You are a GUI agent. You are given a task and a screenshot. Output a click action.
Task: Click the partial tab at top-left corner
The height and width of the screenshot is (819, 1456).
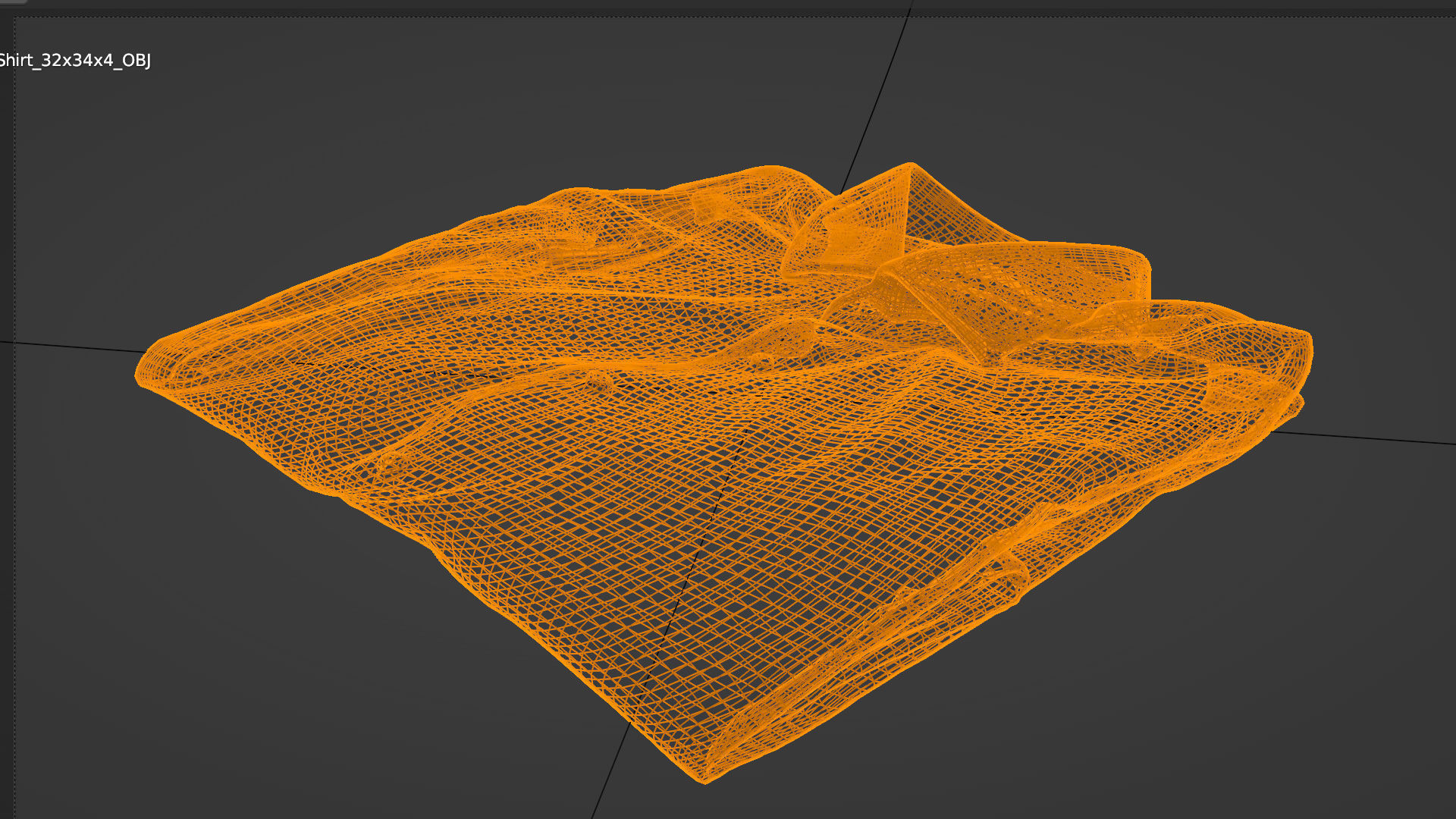point(14,2)
